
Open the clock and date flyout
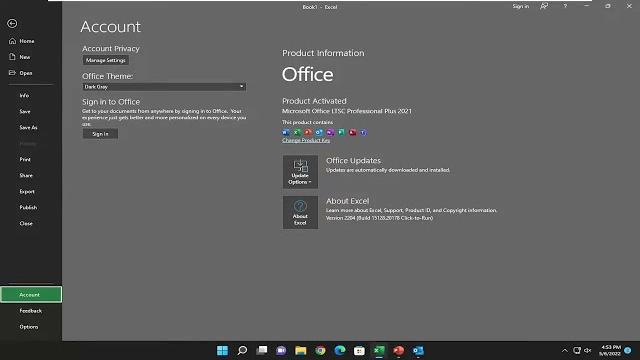point(610,351)
